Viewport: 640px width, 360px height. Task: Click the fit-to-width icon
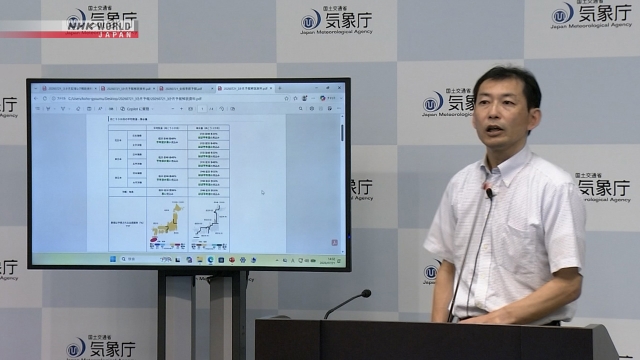[191, 109]
